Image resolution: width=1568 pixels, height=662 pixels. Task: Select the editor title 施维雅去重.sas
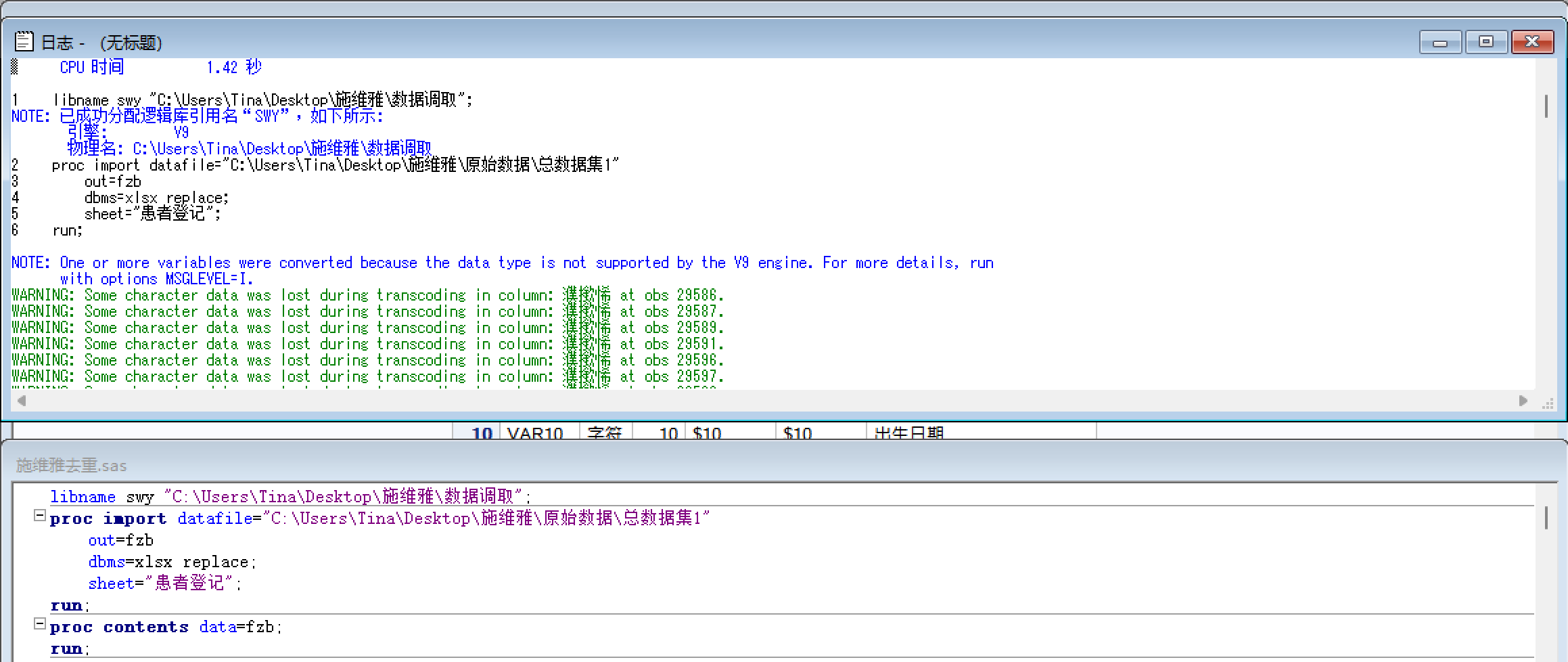[x=71, y=466]
